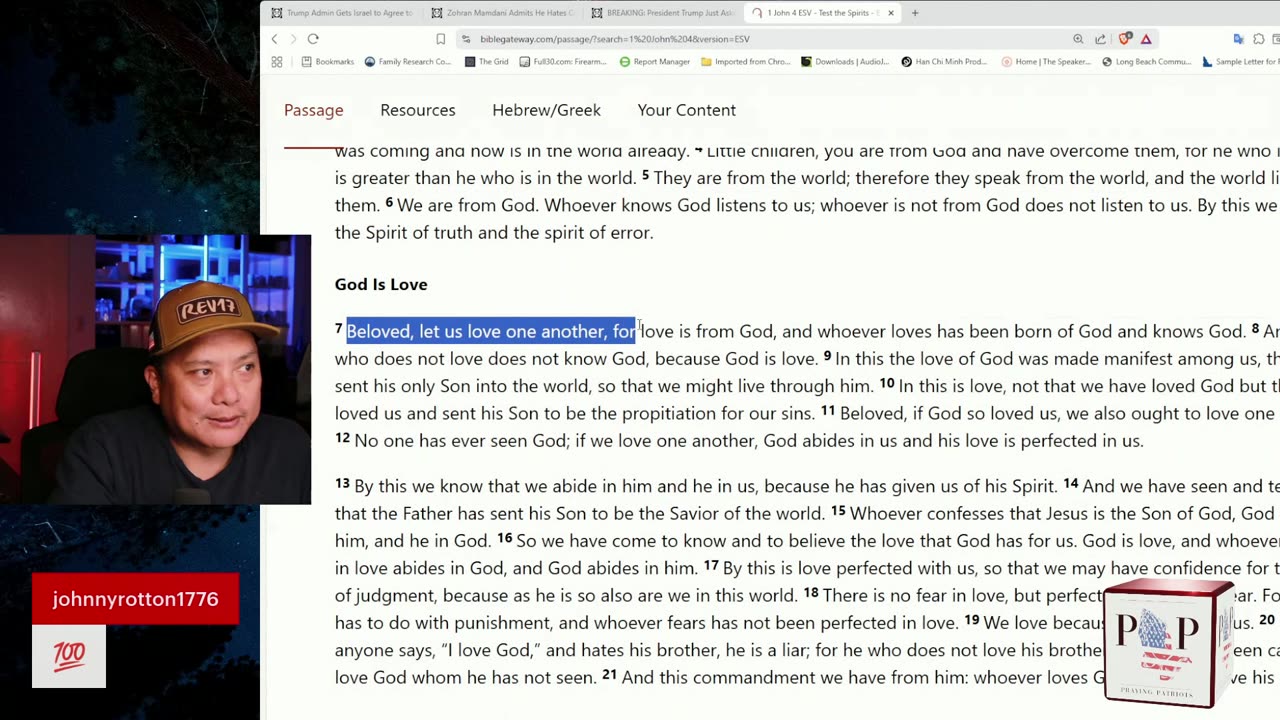Open the Sample Letter bookmark
The height and width of the screenshot is (720, 1280).
coord(1240,62)
